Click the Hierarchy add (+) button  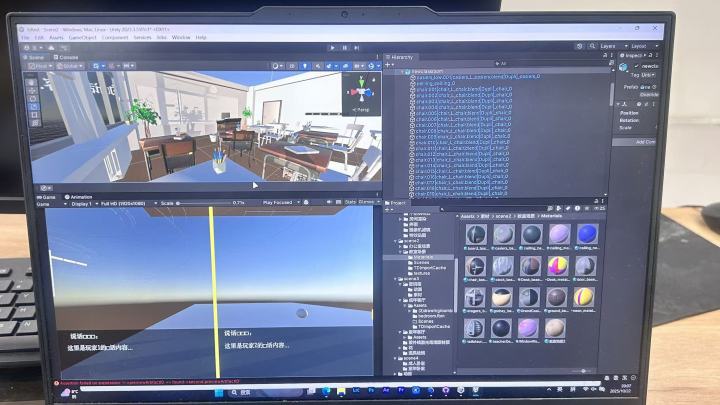click(388, 65)
